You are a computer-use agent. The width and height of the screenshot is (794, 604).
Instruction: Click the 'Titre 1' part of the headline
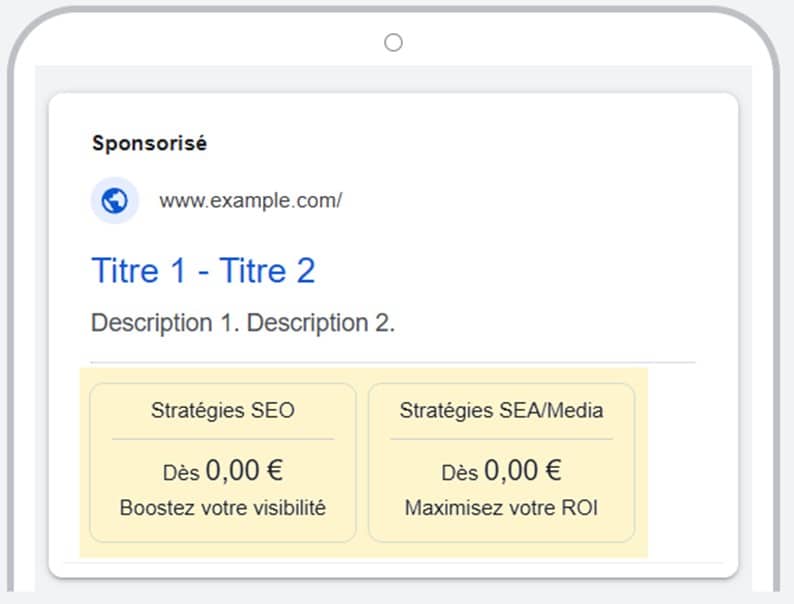[x=139, y=270]
